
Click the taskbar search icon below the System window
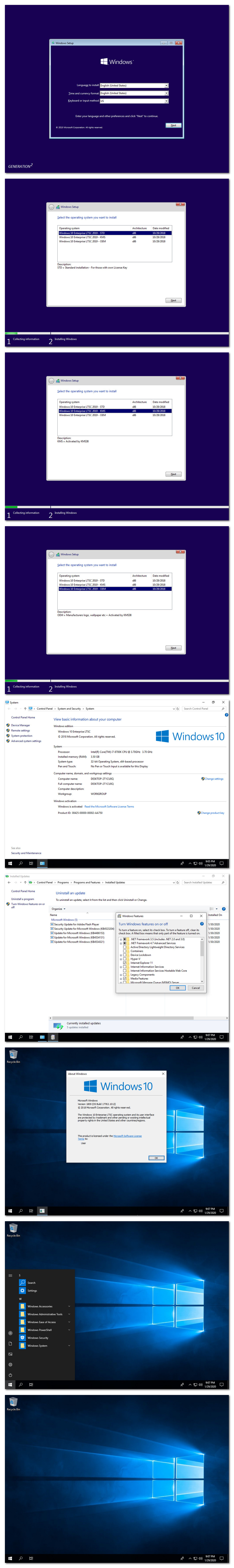click(21, 863)
